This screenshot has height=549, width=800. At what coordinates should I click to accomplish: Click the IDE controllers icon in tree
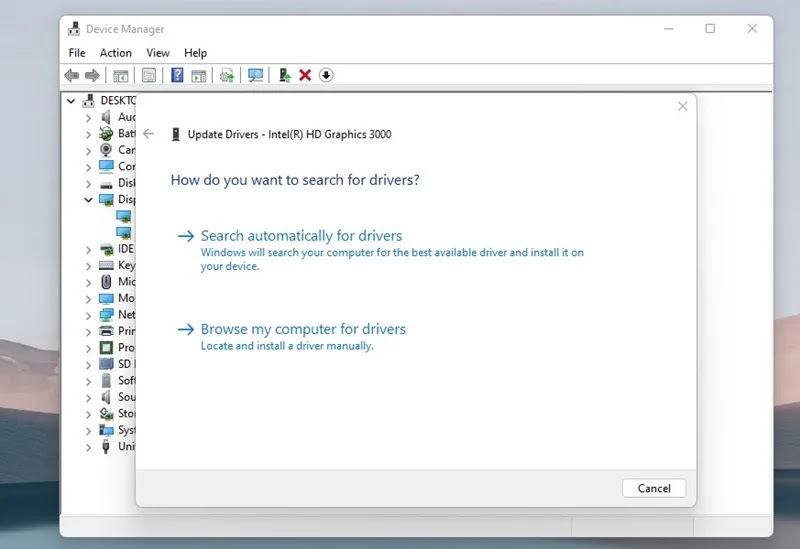[x=106, y=249]
